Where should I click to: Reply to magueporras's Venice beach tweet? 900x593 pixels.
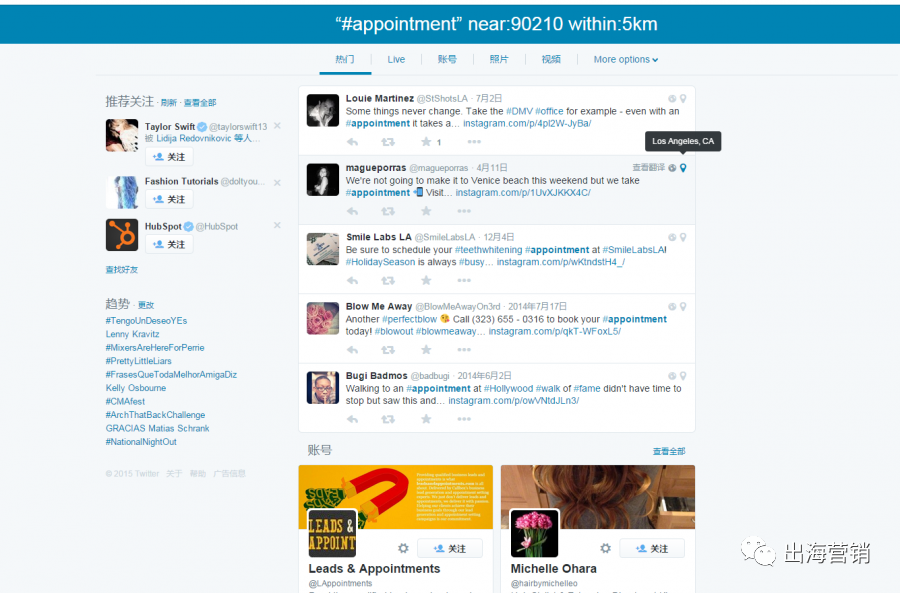click(352, 211)
